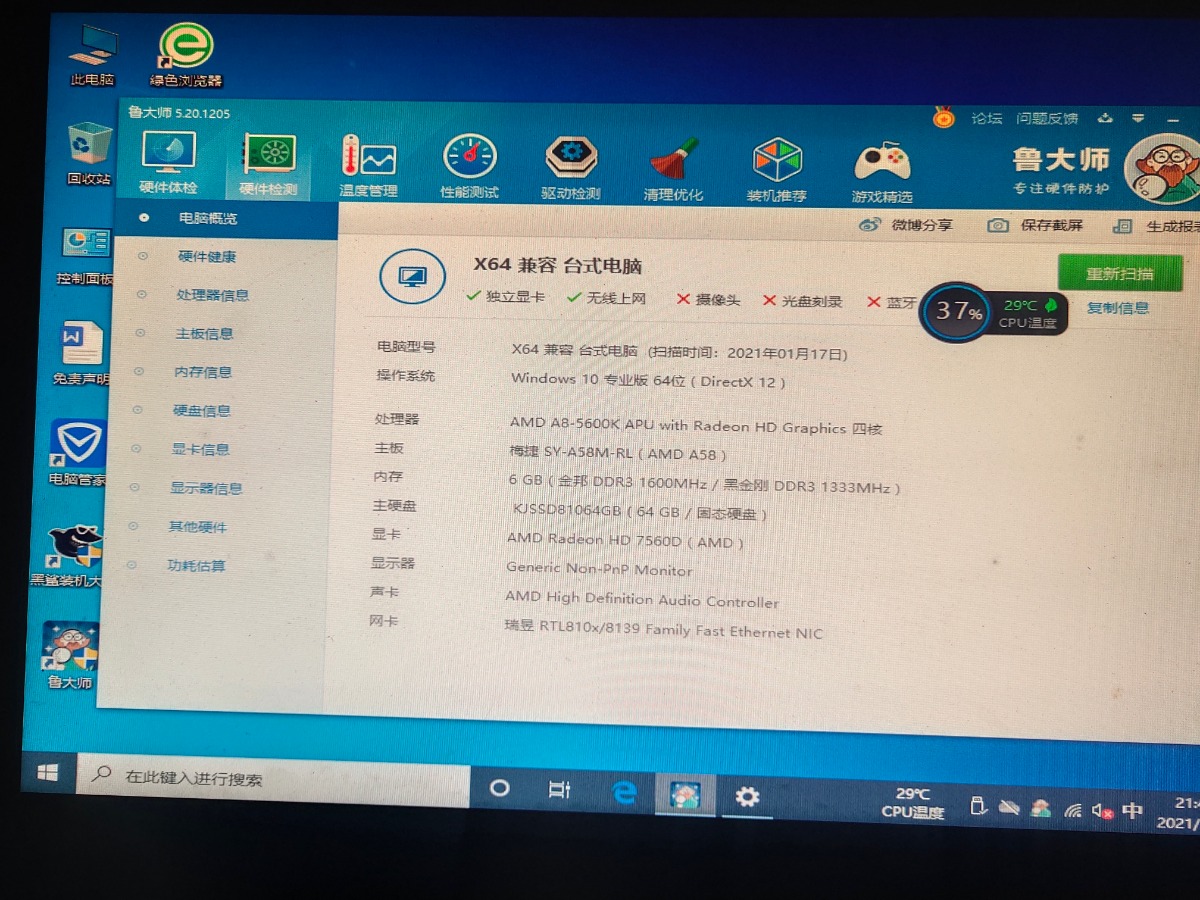Open the 免责声明 document on desktop

pos(82,354)
